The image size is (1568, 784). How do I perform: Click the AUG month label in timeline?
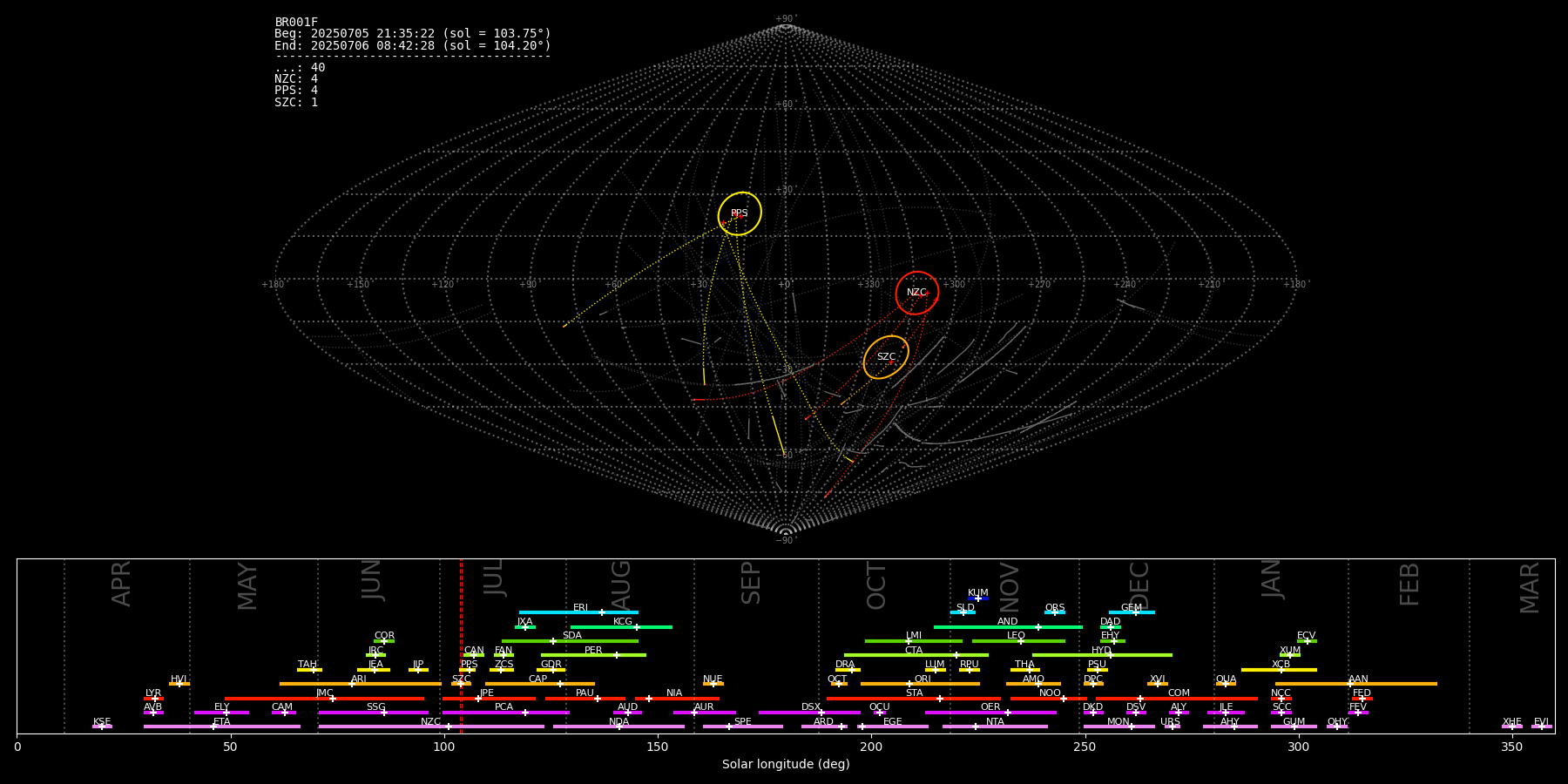621,586
